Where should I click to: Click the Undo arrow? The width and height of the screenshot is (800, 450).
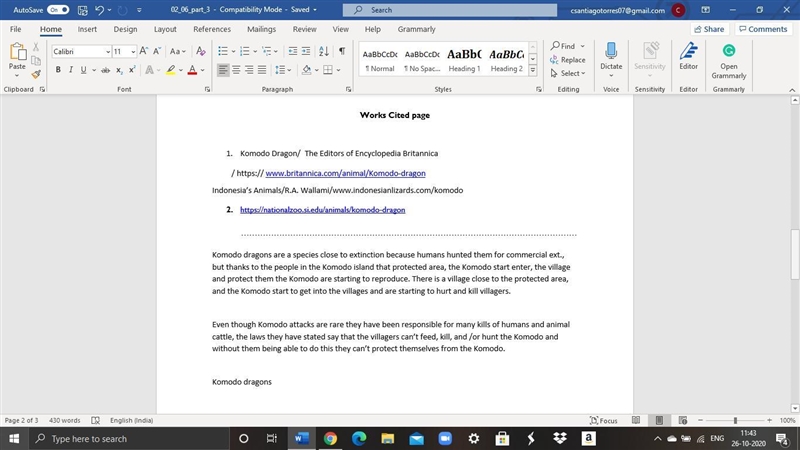point(99,10)
